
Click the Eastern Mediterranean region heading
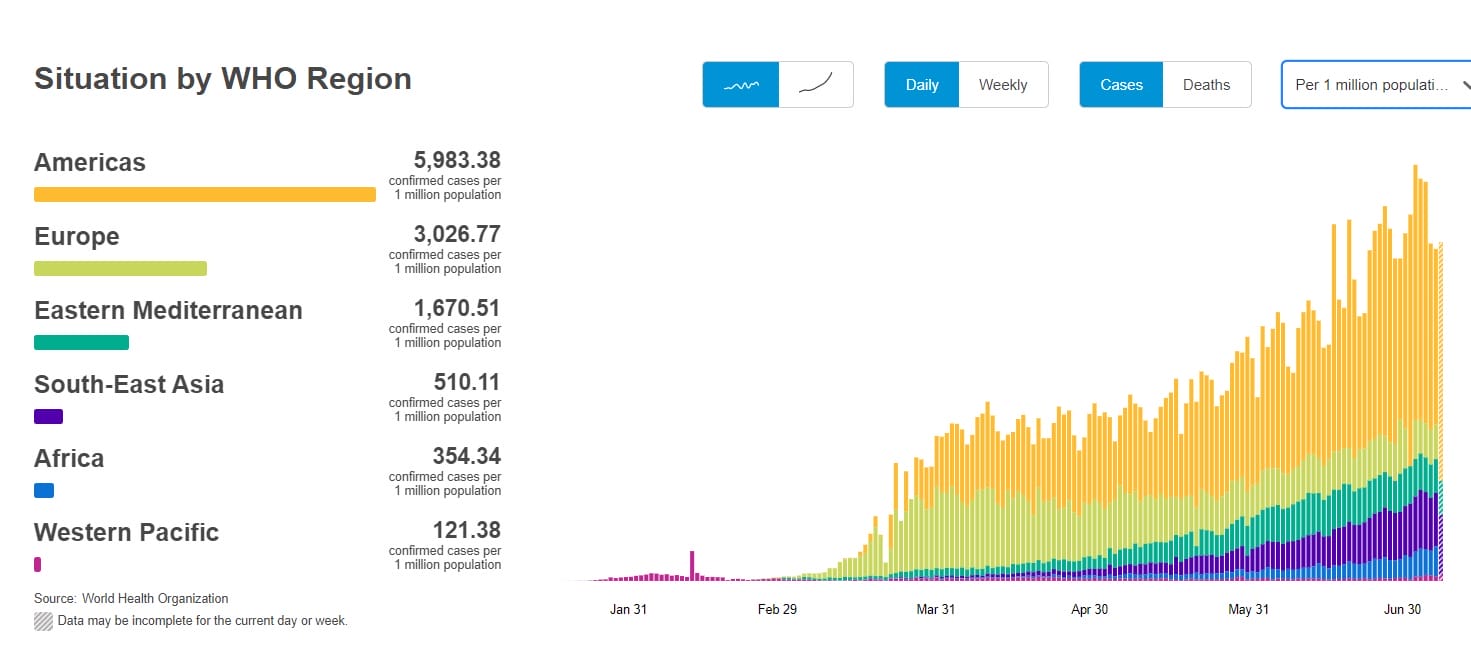168,311
